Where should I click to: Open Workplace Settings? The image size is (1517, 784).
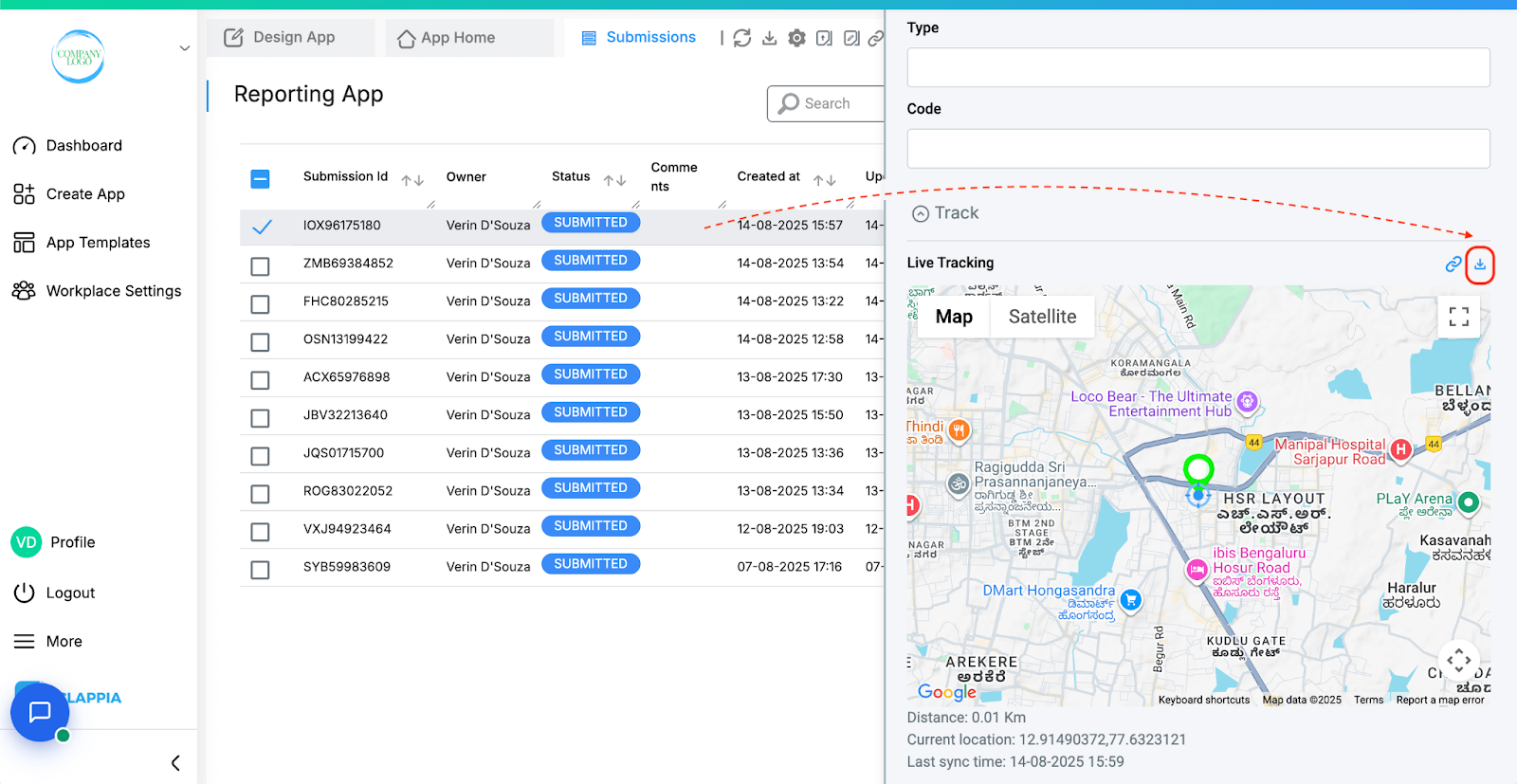97,291
